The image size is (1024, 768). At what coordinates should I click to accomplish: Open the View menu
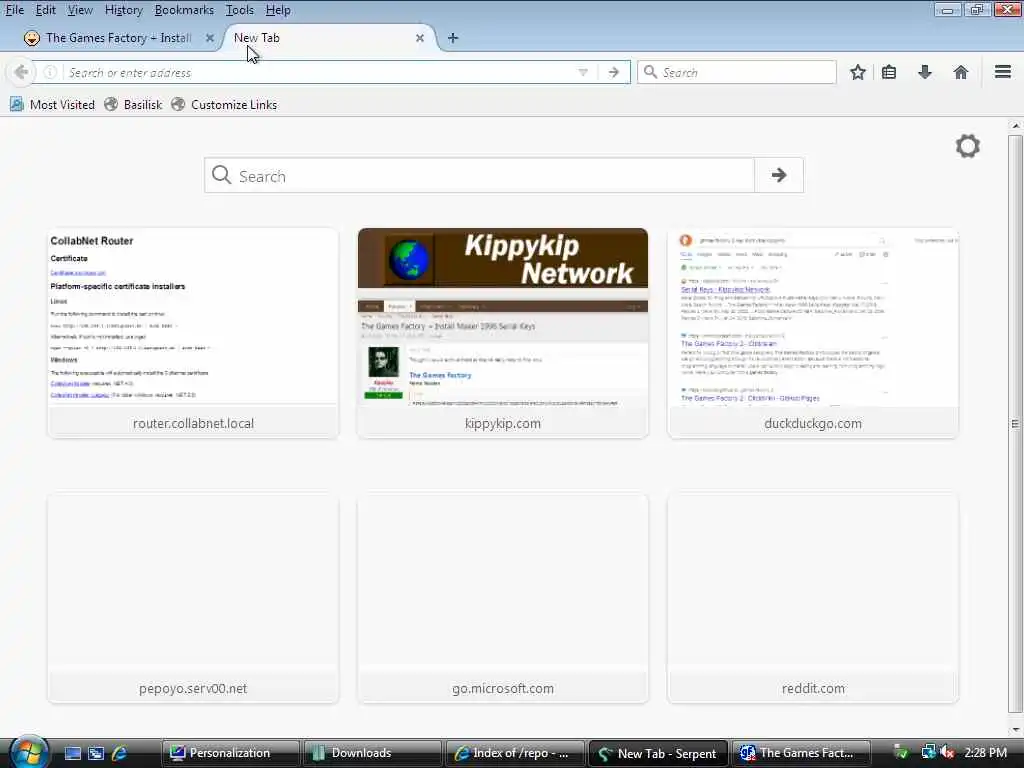coord(80,10)
